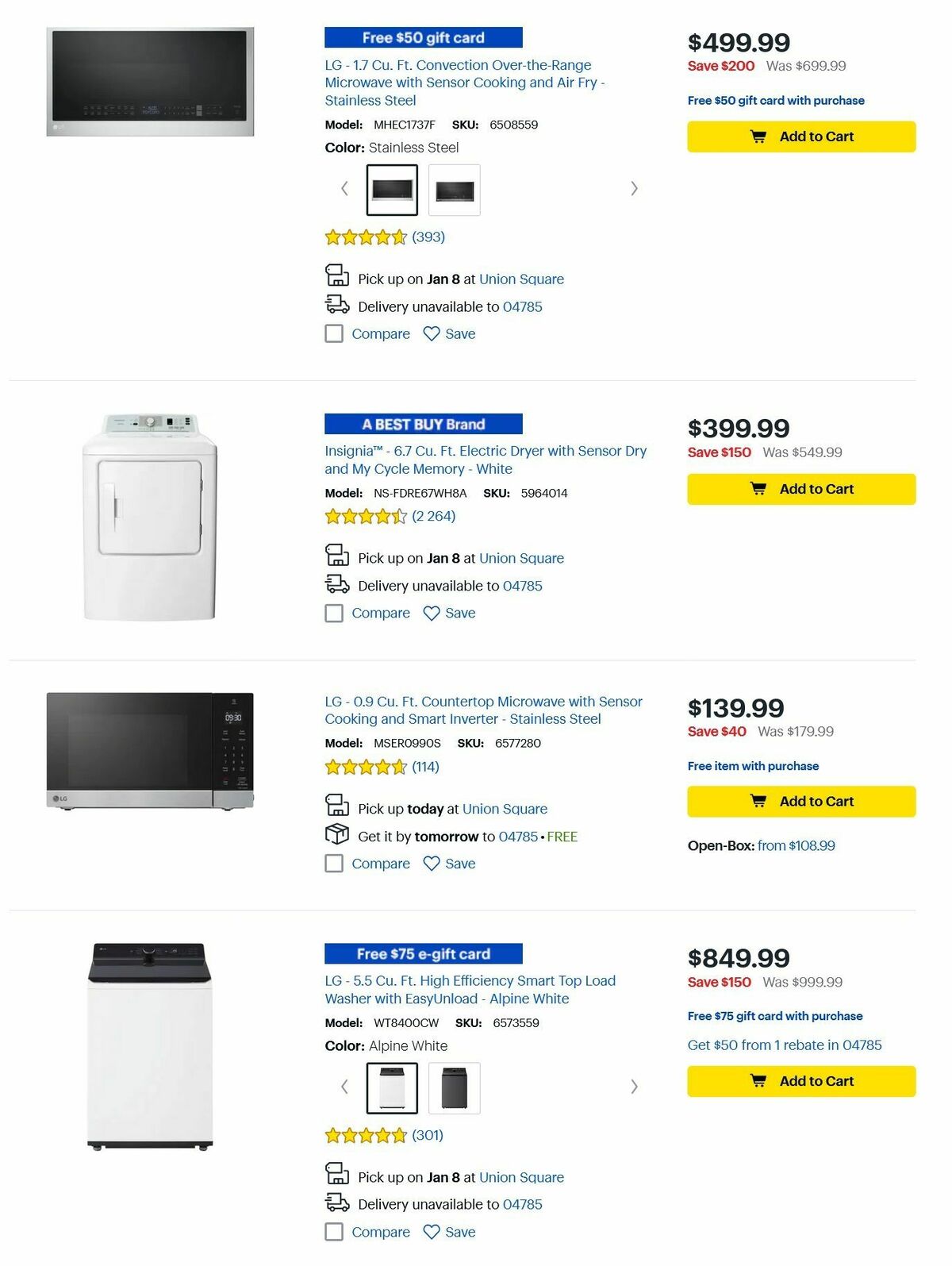Enable Compare for the countertop microwave

tap(333, 863)
